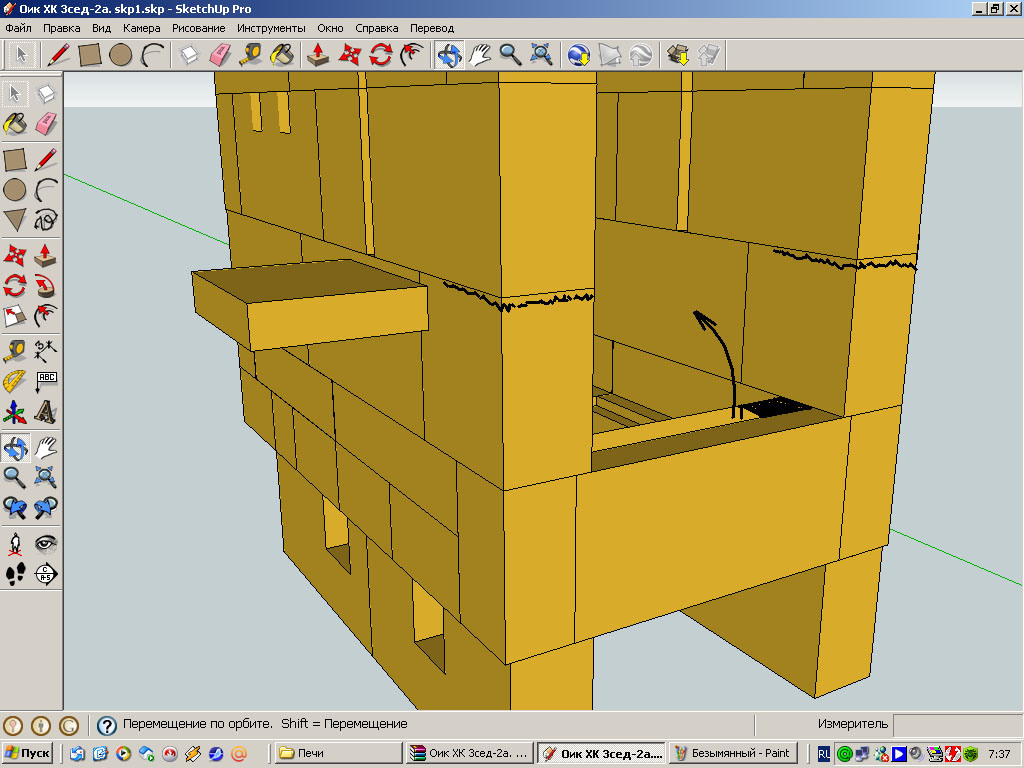Open the Камера menu
Screen dimensions: 1024x768
[x=141, y=28]
